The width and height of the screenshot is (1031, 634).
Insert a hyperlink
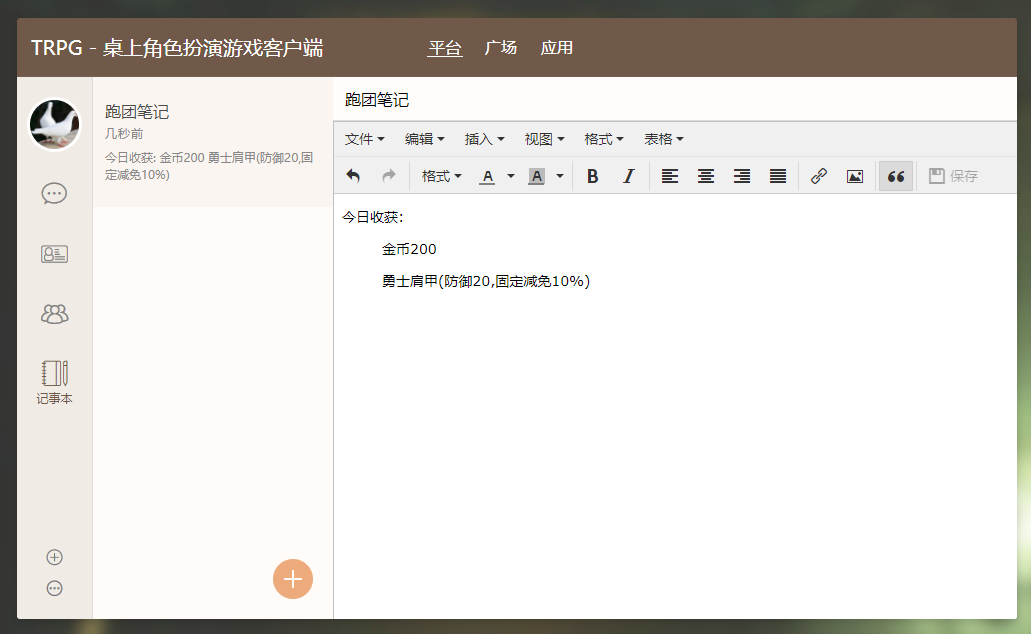(819, 176)
